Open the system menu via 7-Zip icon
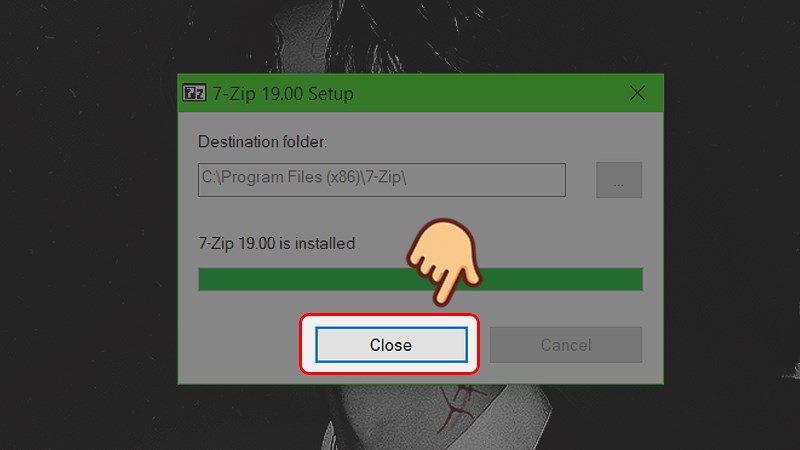The image size is (800, 450). coord(194,93)
